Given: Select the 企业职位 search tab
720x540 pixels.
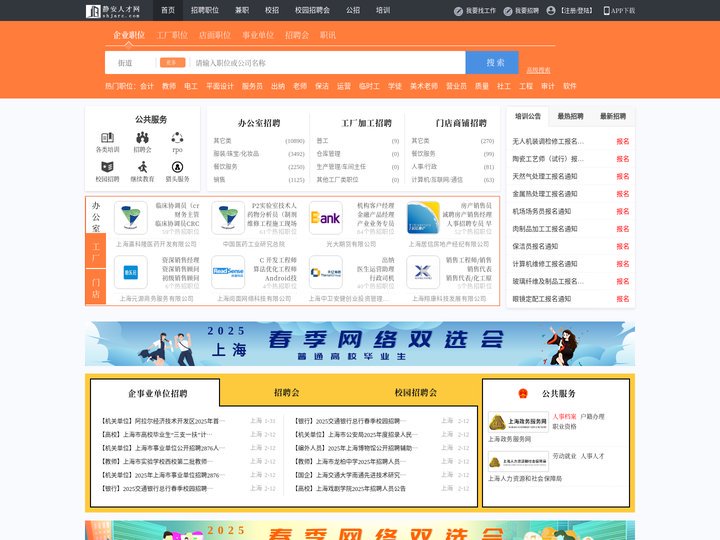Looking at the screenshot, I should [129, 35].
